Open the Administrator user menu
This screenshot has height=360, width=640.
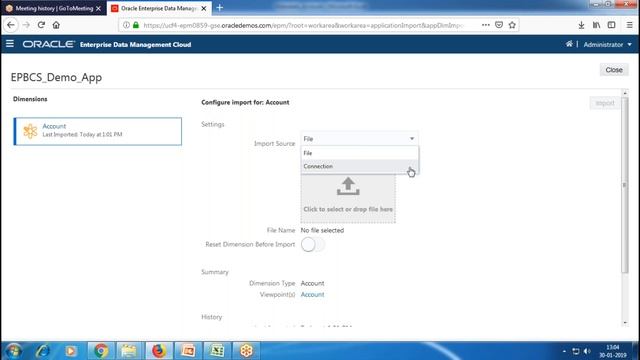pyautogui.click(x=607, y=44)
